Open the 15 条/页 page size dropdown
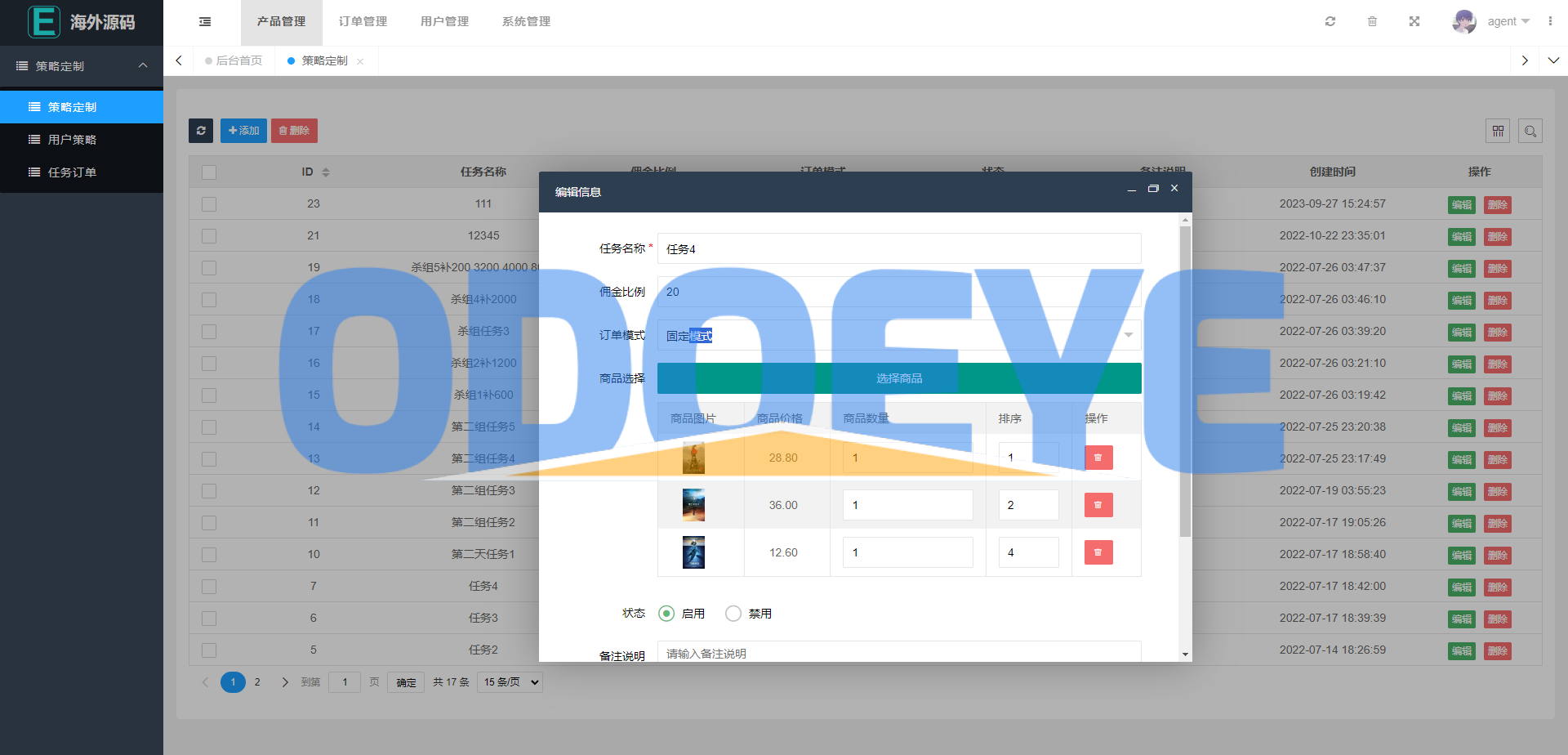This screenshot has width=1568, height=755. pyautogui.click(x=511, y=682)
